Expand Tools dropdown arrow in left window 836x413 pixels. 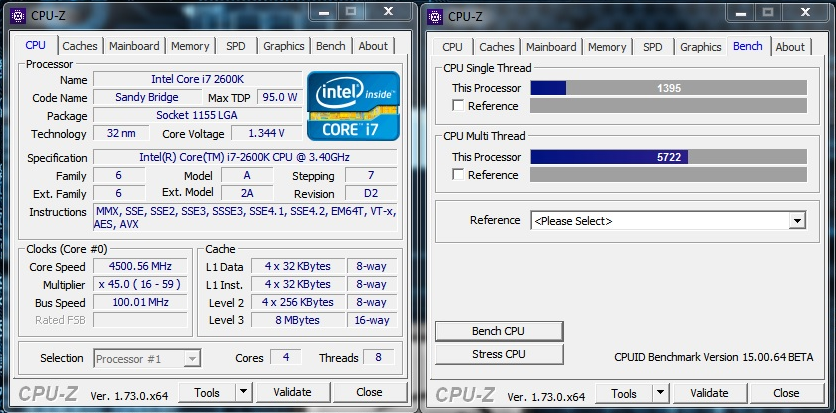click(244, 393)
